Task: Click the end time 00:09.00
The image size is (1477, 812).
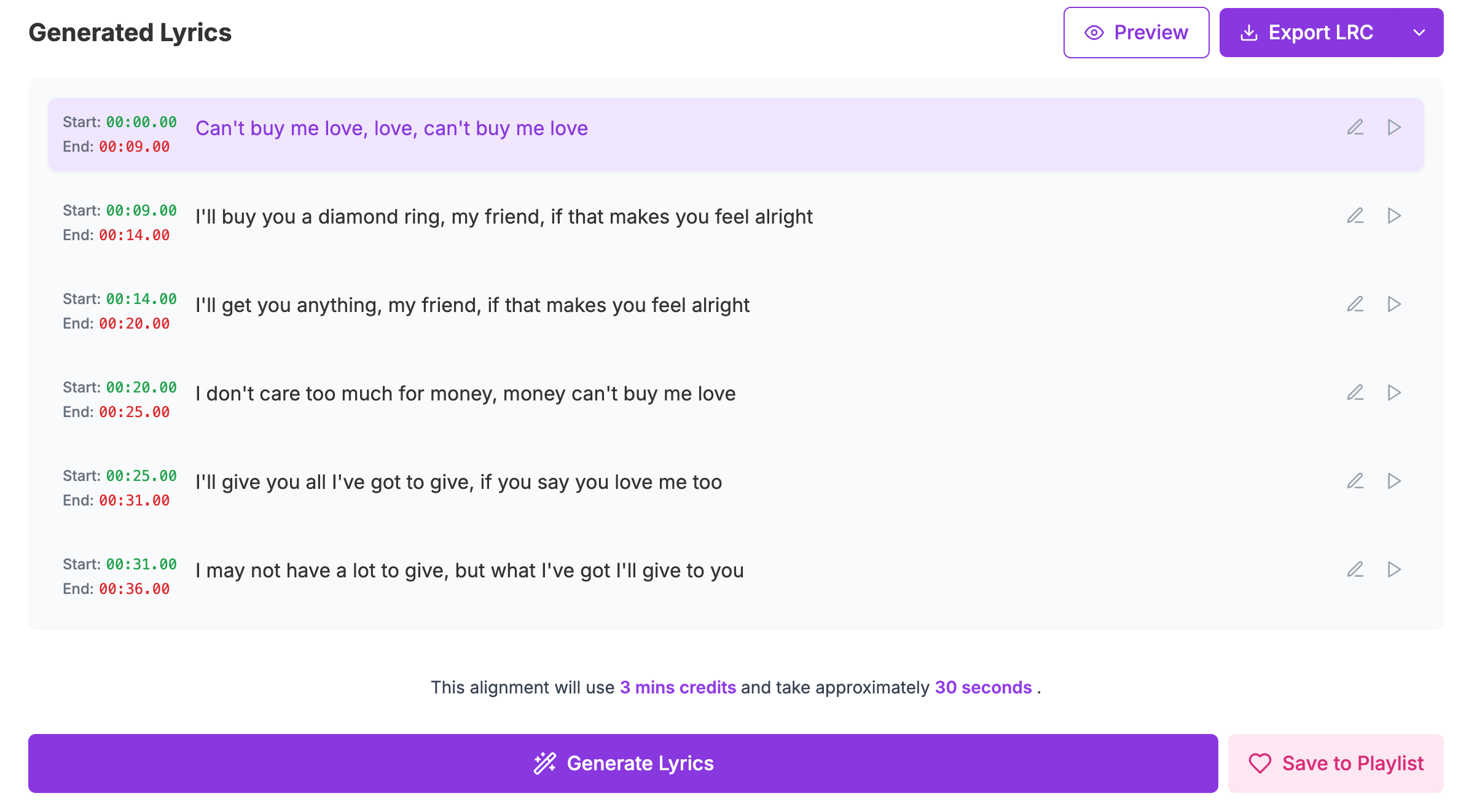Action: (135, 147)
